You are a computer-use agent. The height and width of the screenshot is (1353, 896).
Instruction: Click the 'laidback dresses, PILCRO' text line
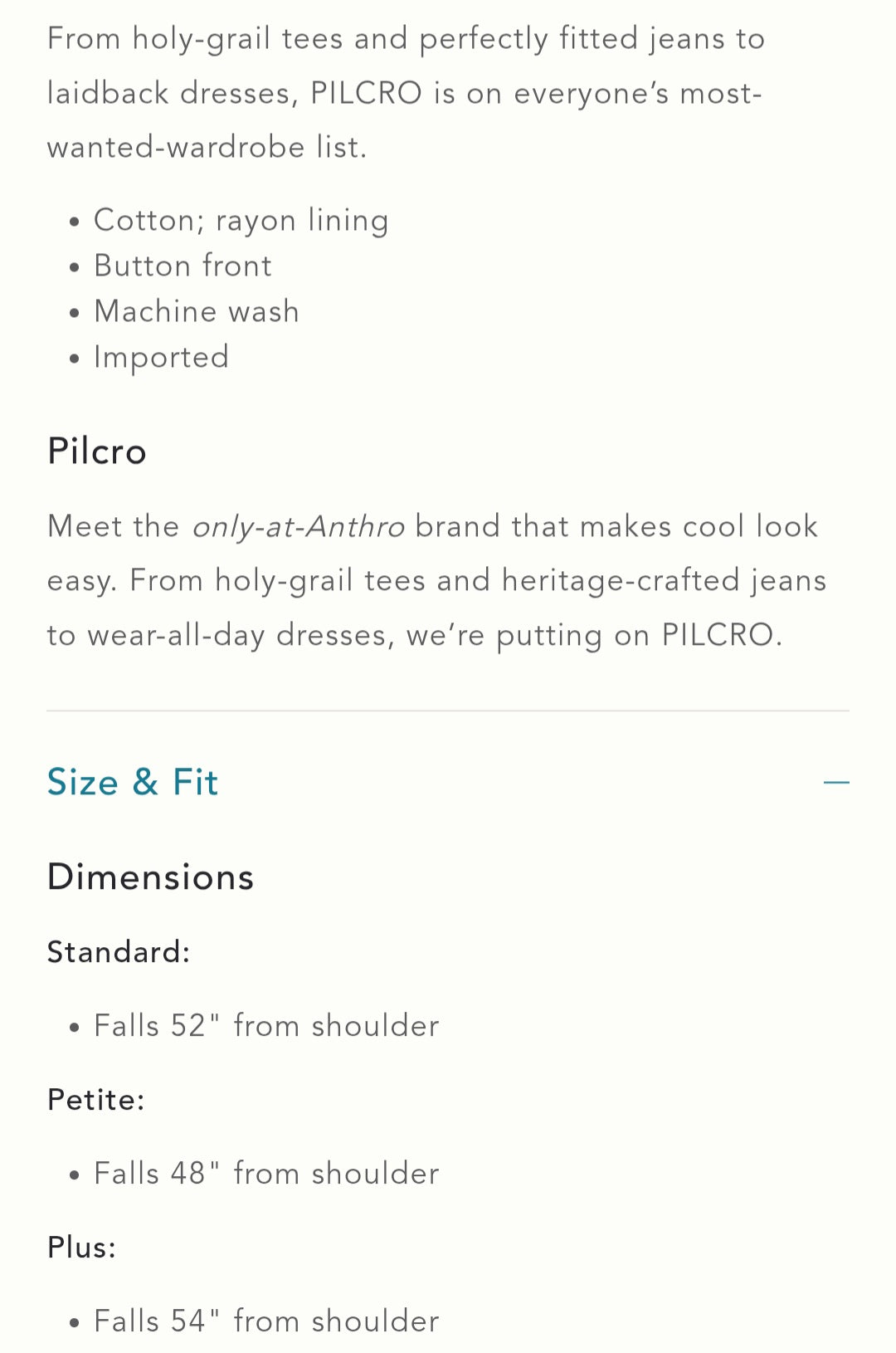click(404, 93)
